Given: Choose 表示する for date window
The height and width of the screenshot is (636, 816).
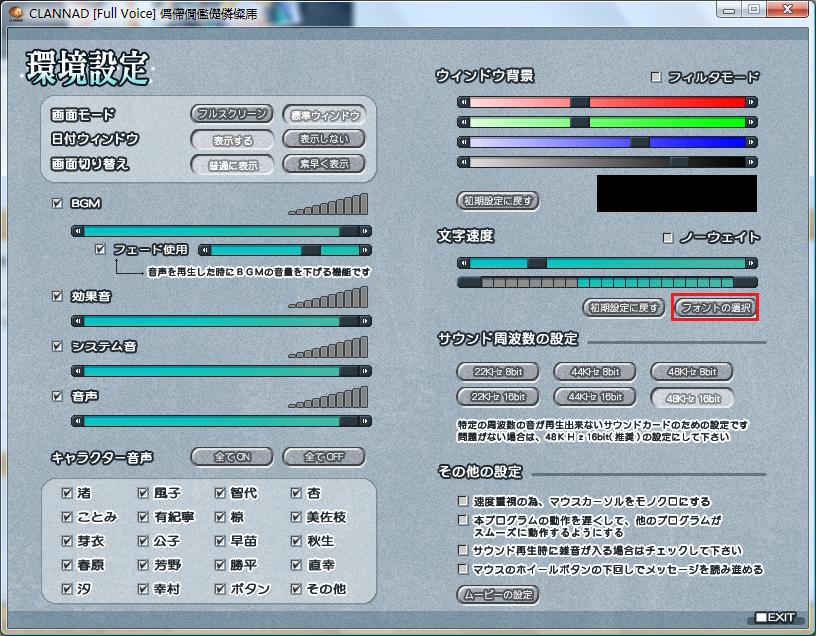Looking at the screenshot, I should pos(232,140).
